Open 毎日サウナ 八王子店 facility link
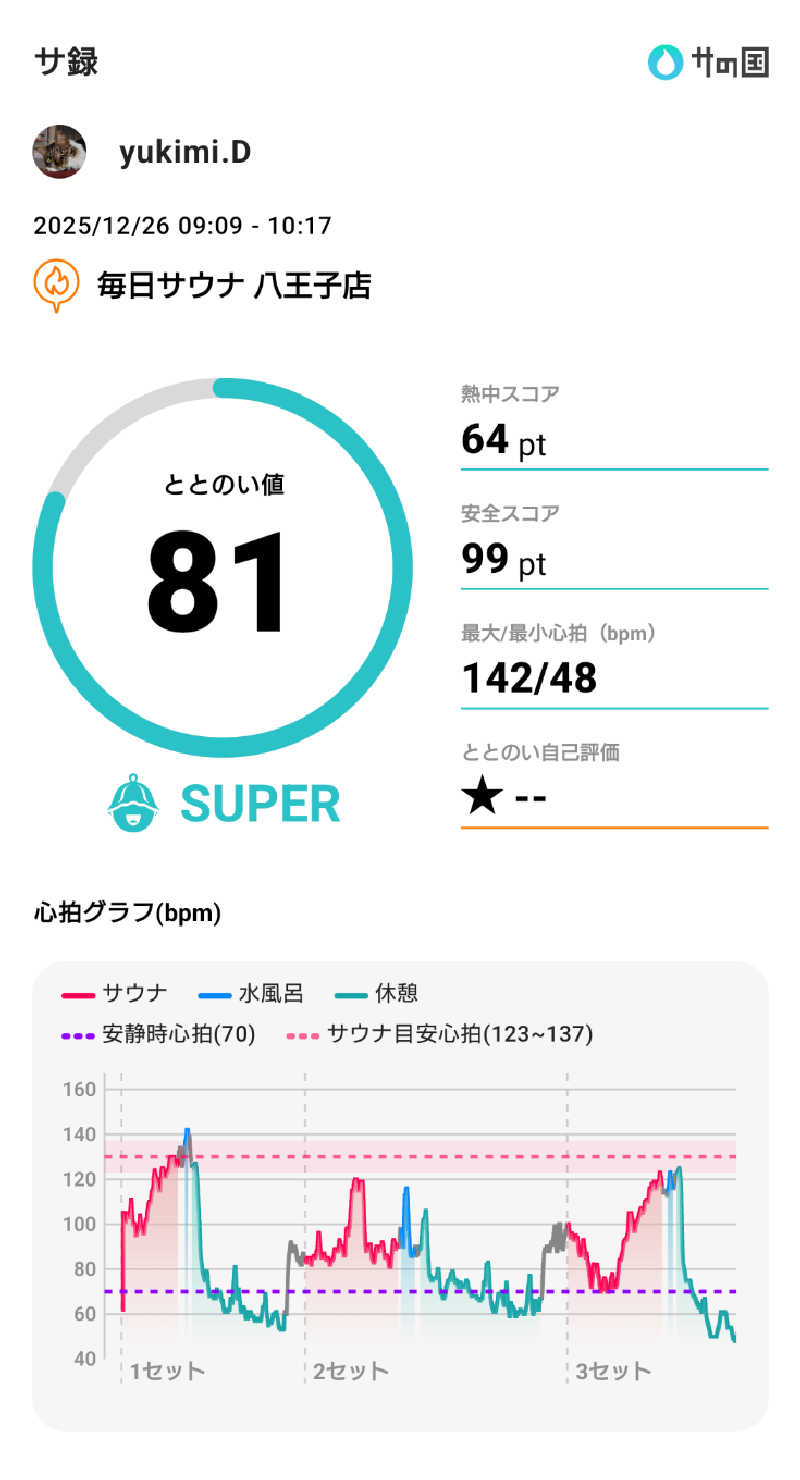The height and width of the screenshot is (1480, 800). (x=234, y=286)
